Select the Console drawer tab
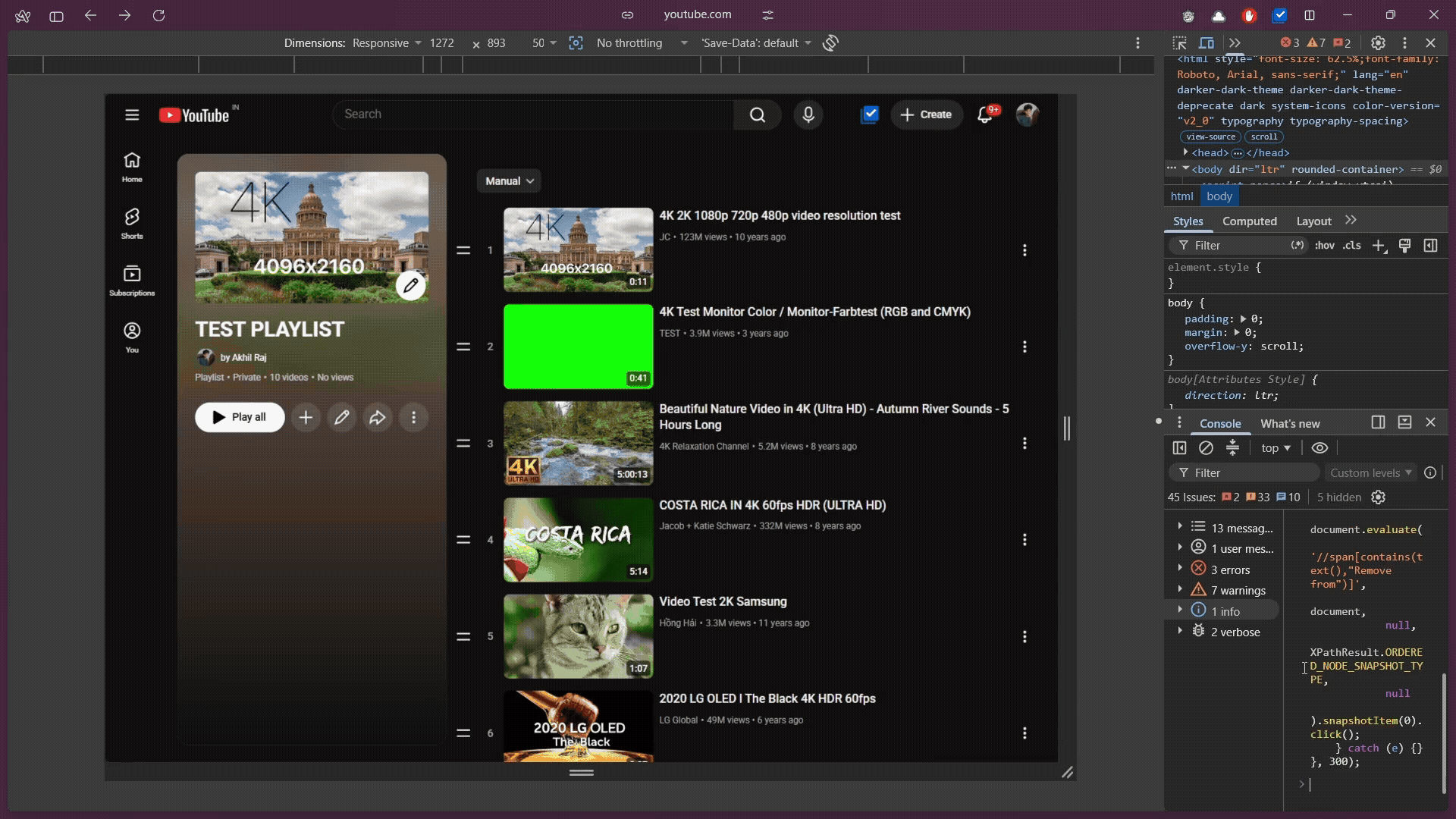This screenshot has height=819, width=1456. [1220, 423]
